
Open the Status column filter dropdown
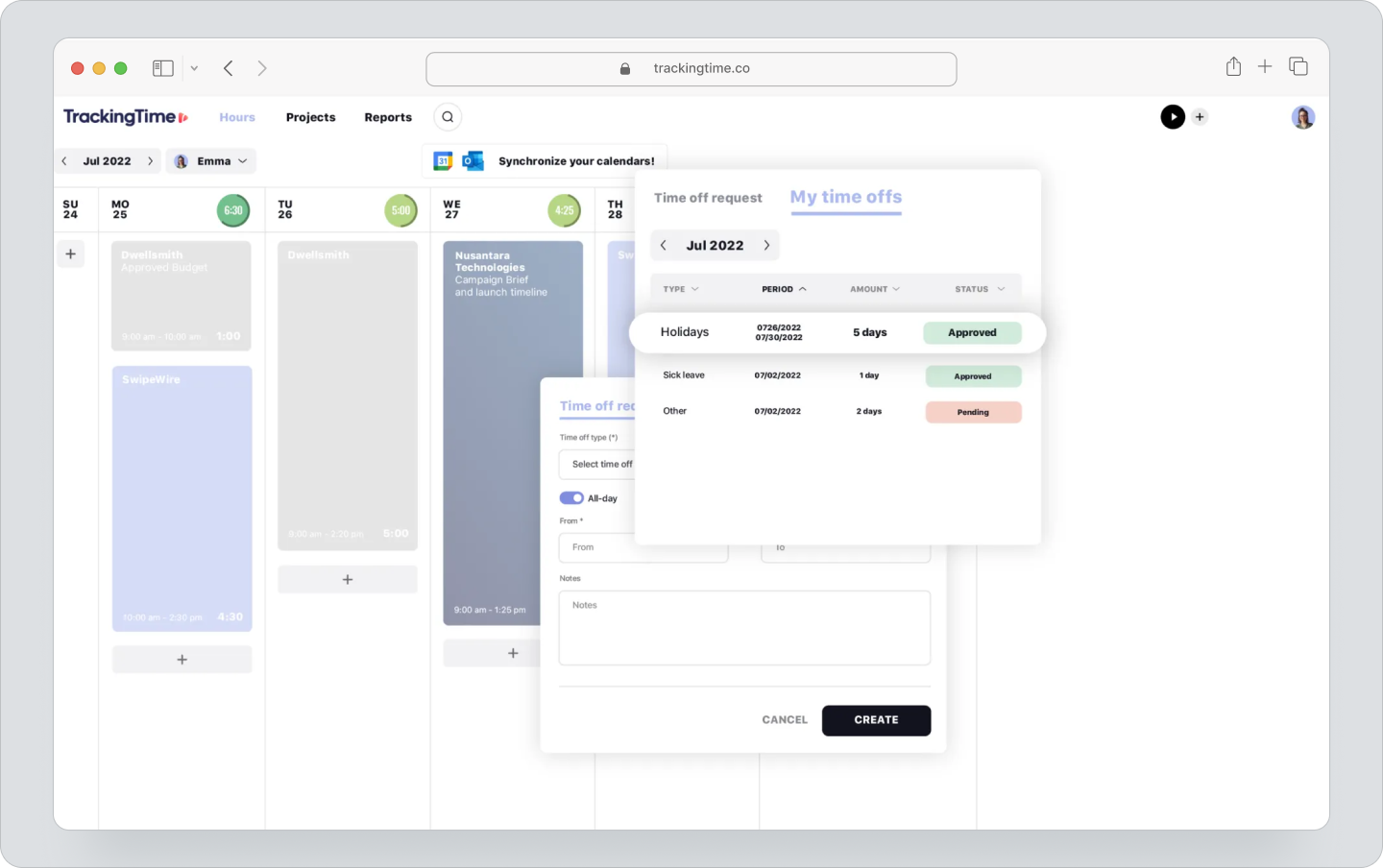(1002, 288)
